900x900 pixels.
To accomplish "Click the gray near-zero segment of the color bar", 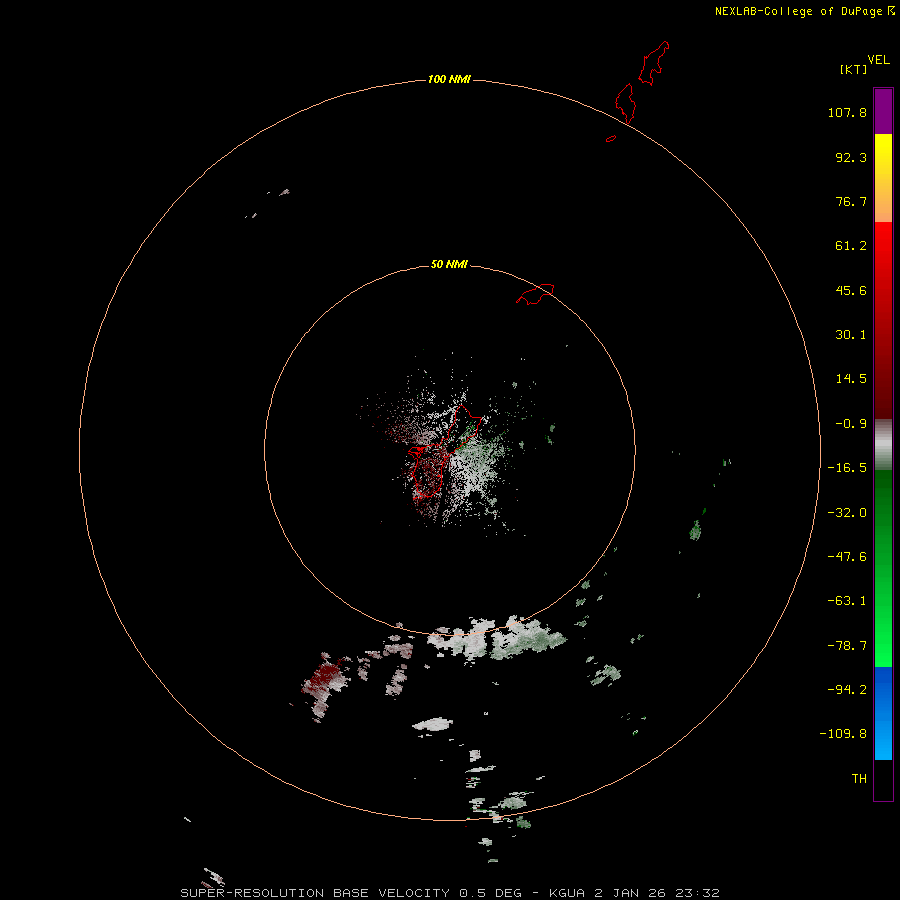I will click(883, 444).
